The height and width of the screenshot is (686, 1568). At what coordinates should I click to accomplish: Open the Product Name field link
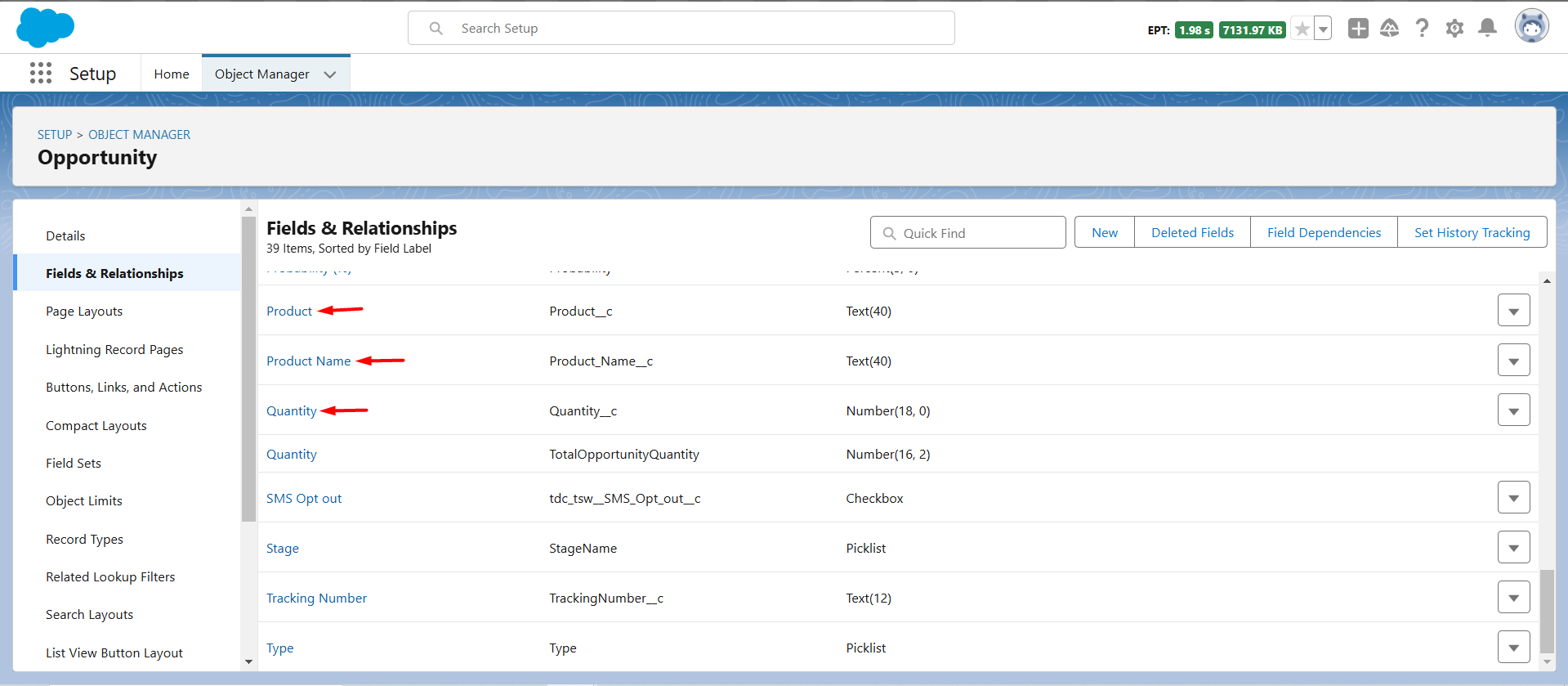click(x=309, y=361)
